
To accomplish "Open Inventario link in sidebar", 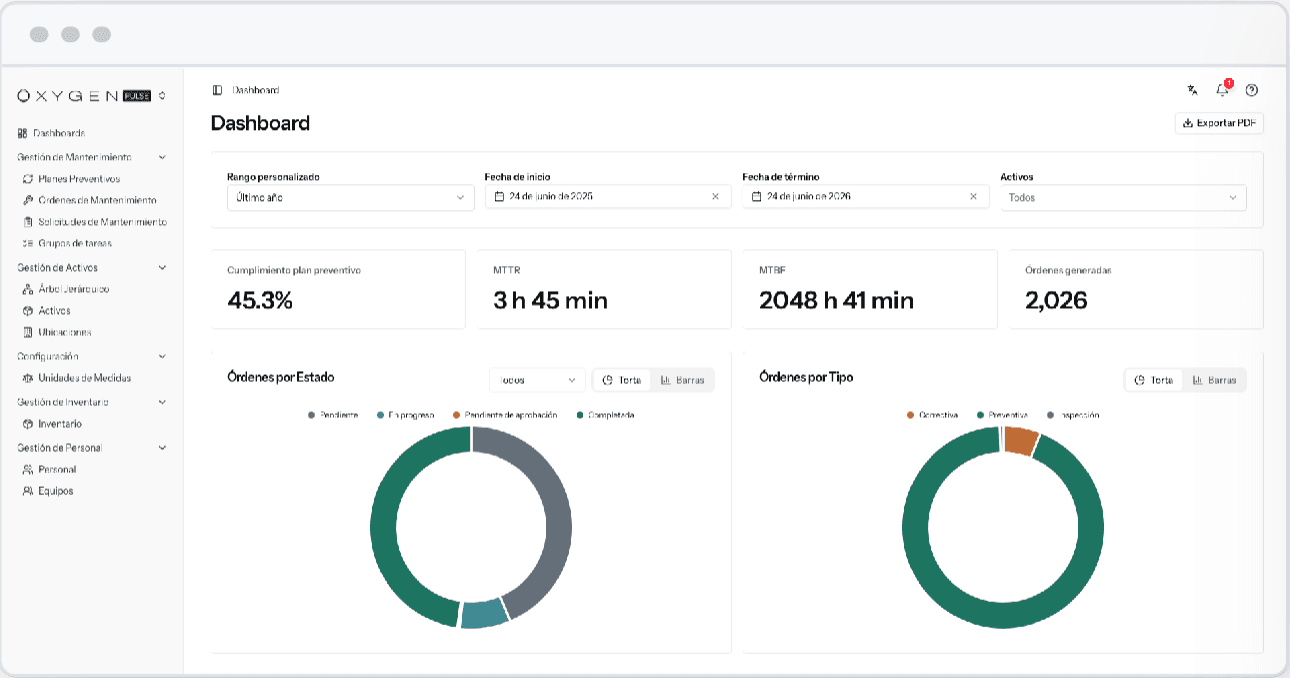I will coord(60,424).
